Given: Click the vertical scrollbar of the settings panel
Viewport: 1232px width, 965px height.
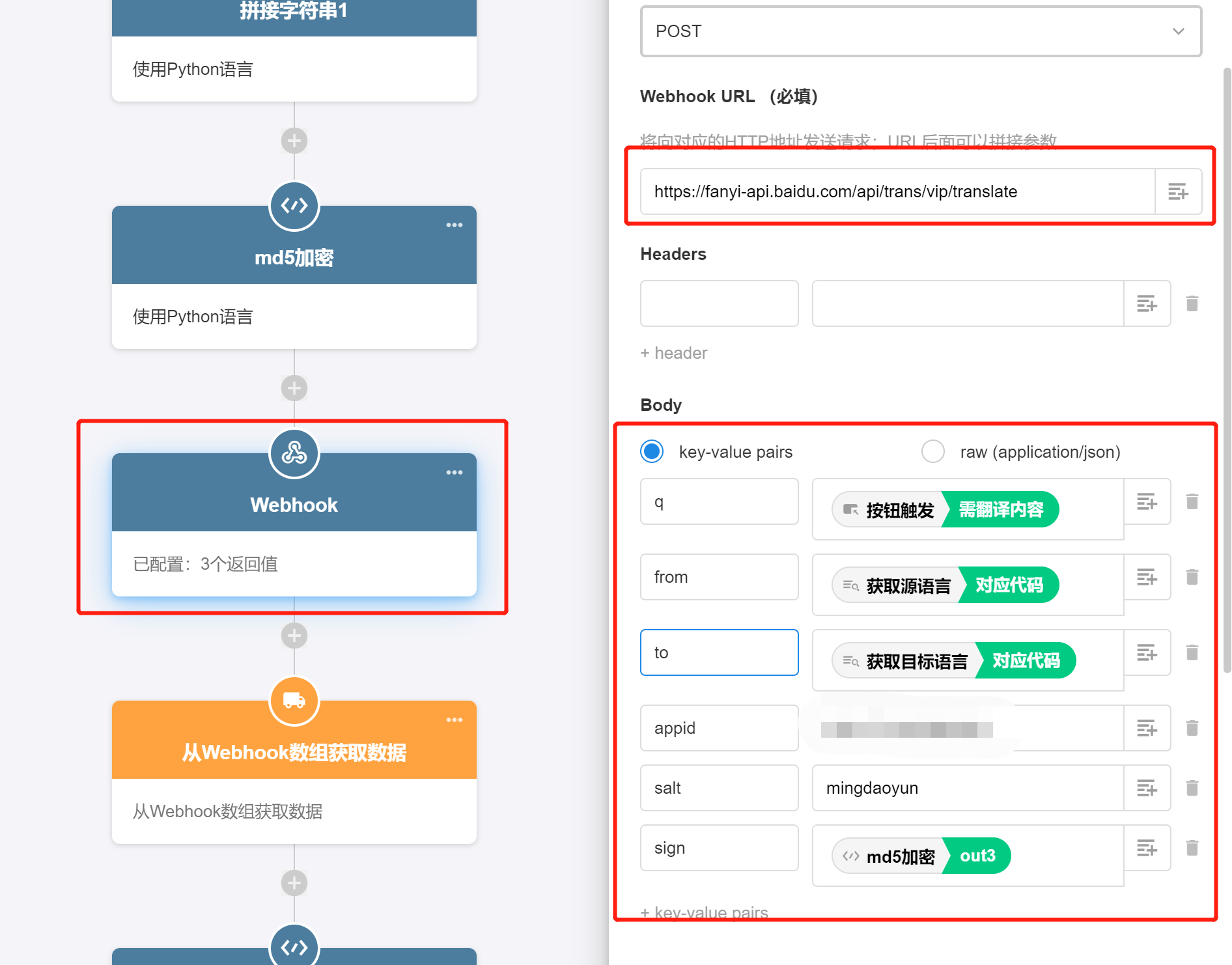Looking at the screenshot, I should (x=1227, y=369).
